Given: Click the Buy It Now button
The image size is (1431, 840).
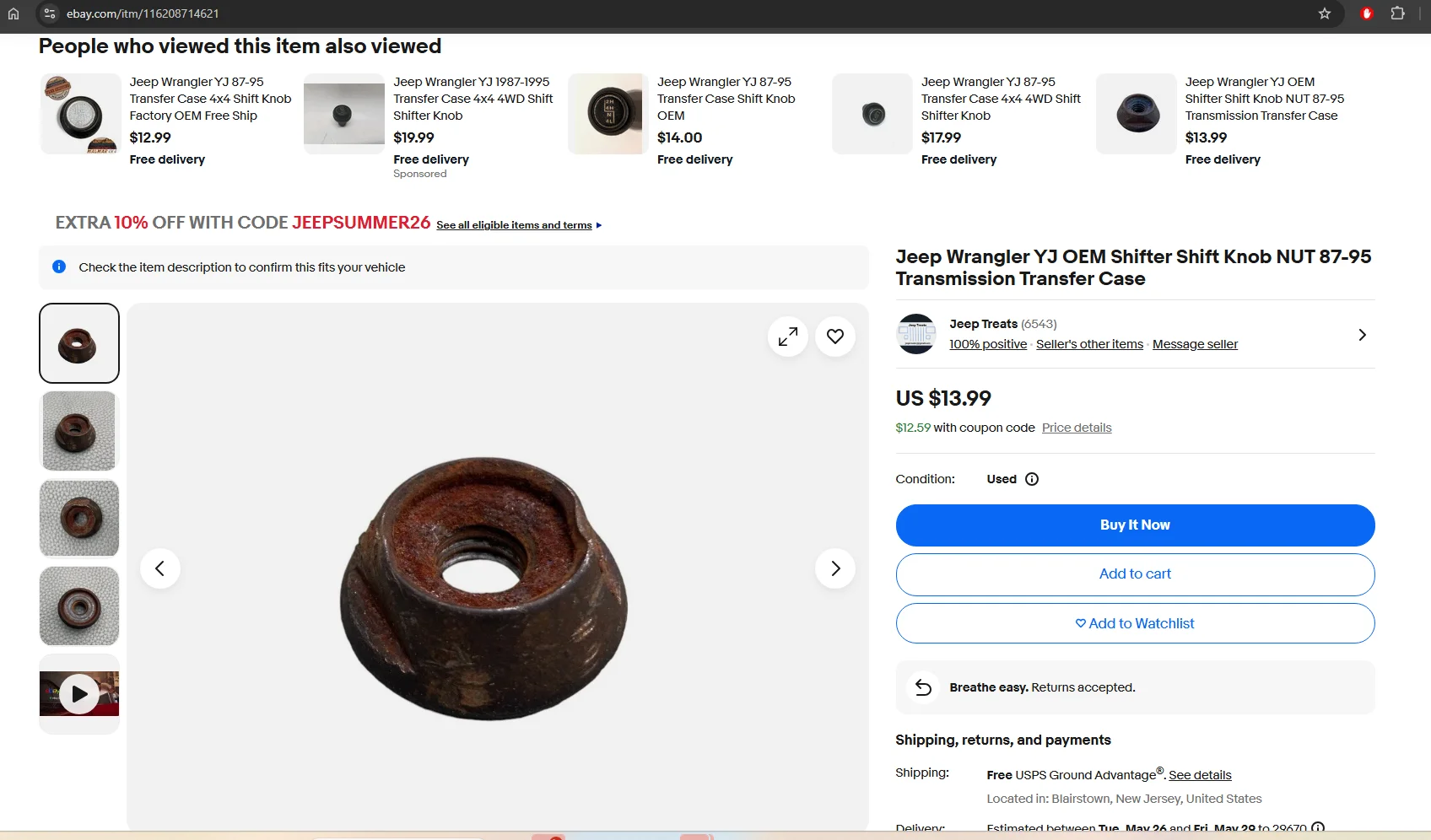Looking at the screenshot, I should [1135, 525].
